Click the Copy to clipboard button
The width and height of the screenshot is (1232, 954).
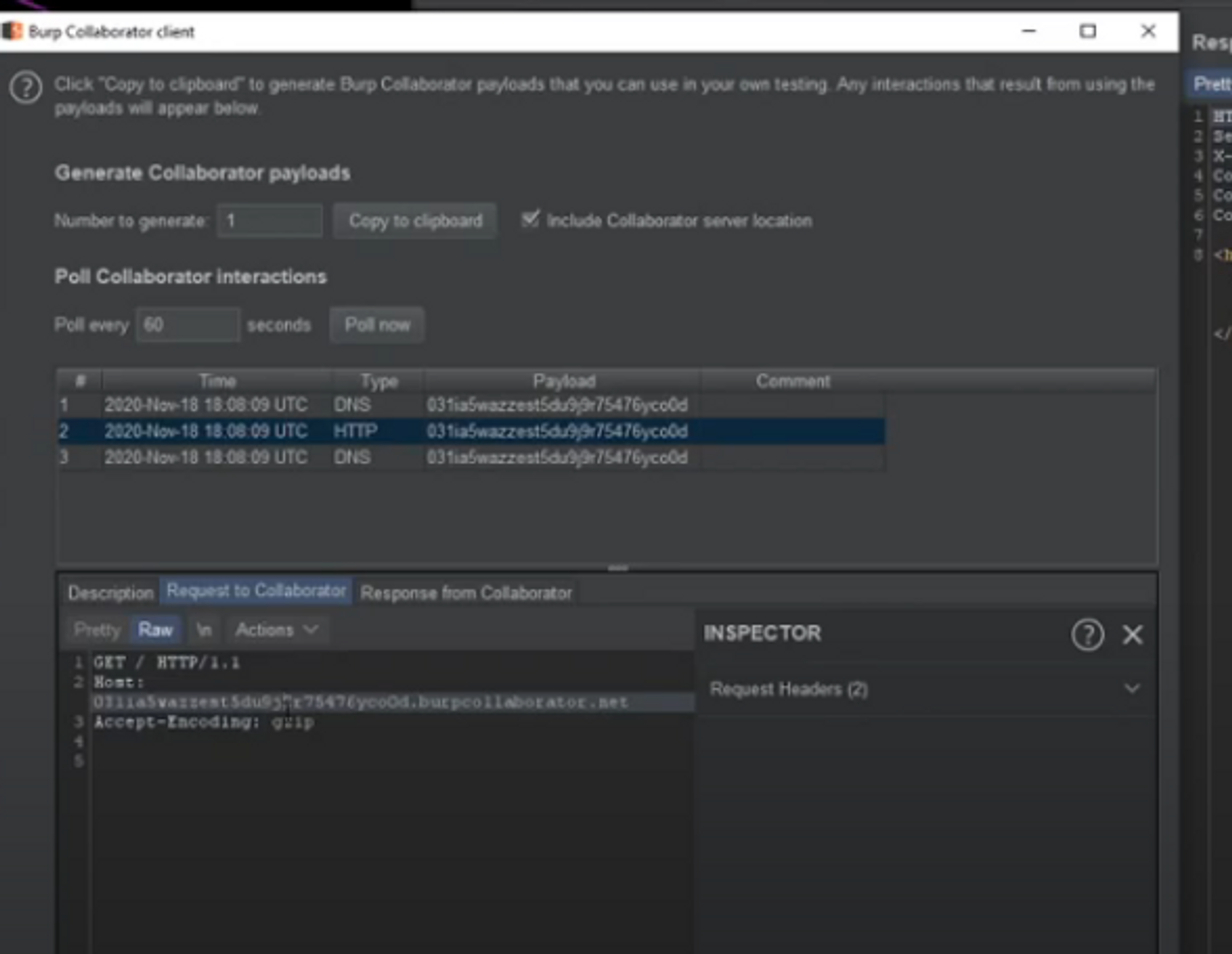(415, 221)
